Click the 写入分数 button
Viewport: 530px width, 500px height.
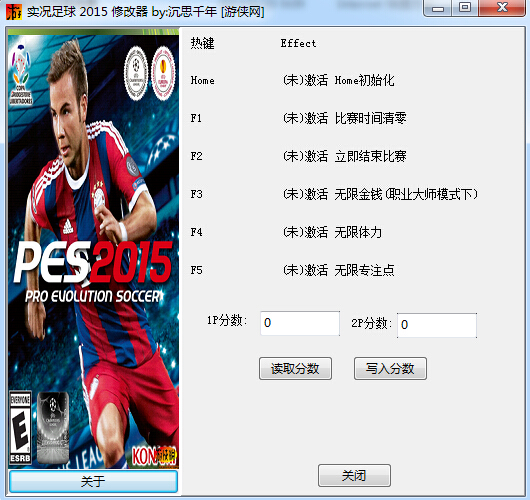pyautogui.click(x=390, y=368)
